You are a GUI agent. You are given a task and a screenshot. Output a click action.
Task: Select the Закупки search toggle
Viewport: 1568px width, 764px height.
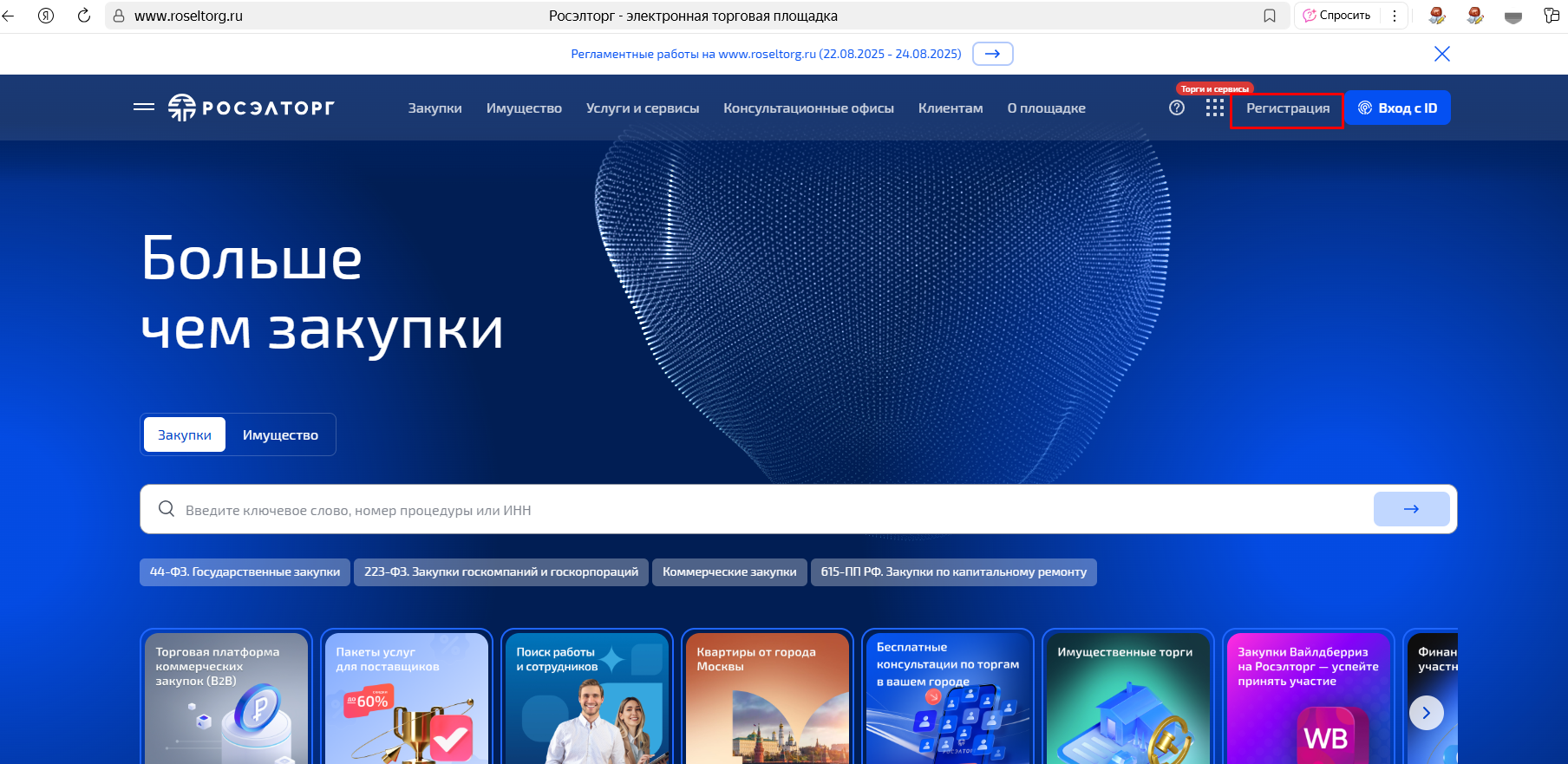click(185, 434)
